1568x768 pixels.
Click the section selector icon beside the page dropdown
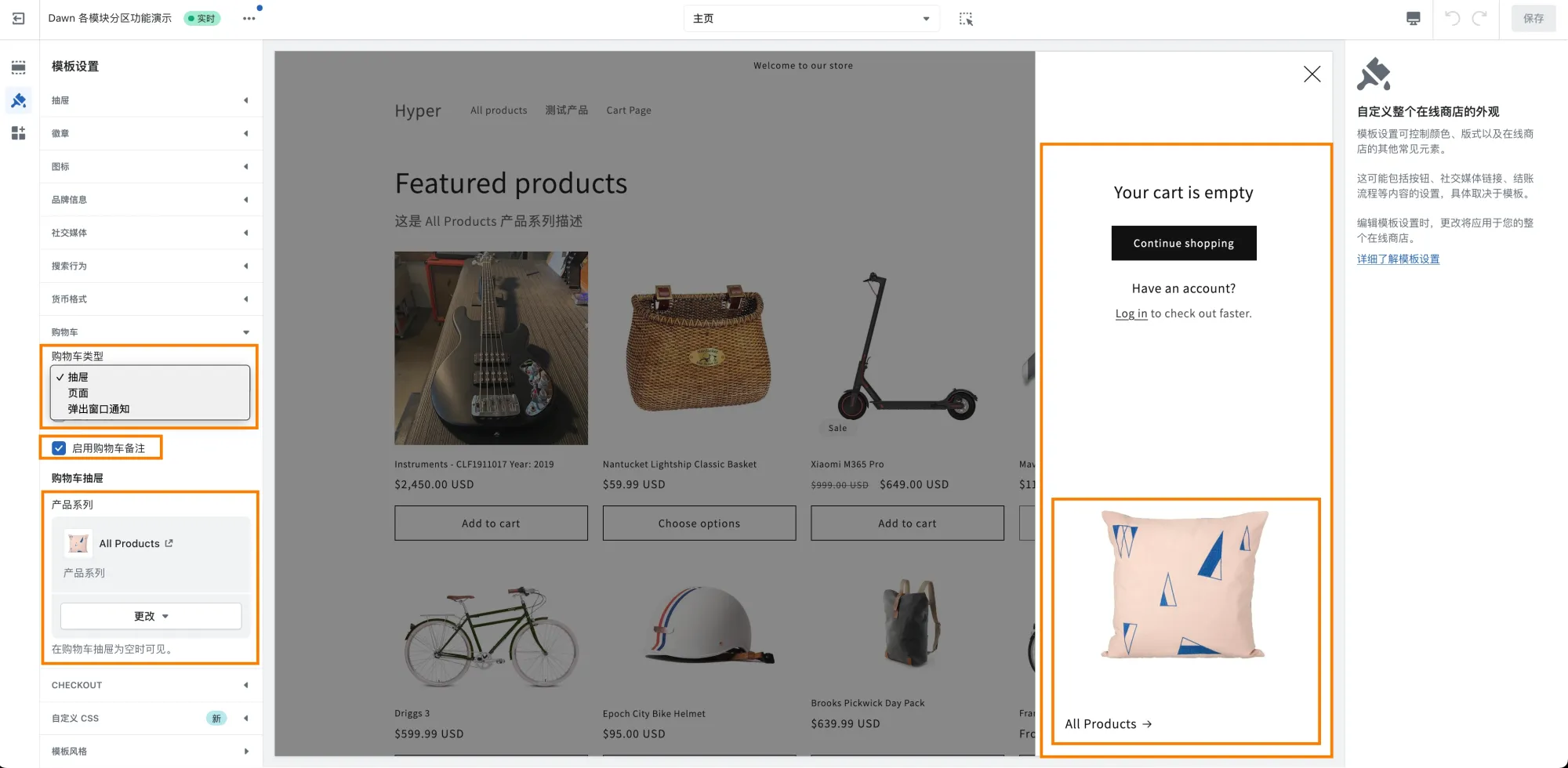click(966, 18)
